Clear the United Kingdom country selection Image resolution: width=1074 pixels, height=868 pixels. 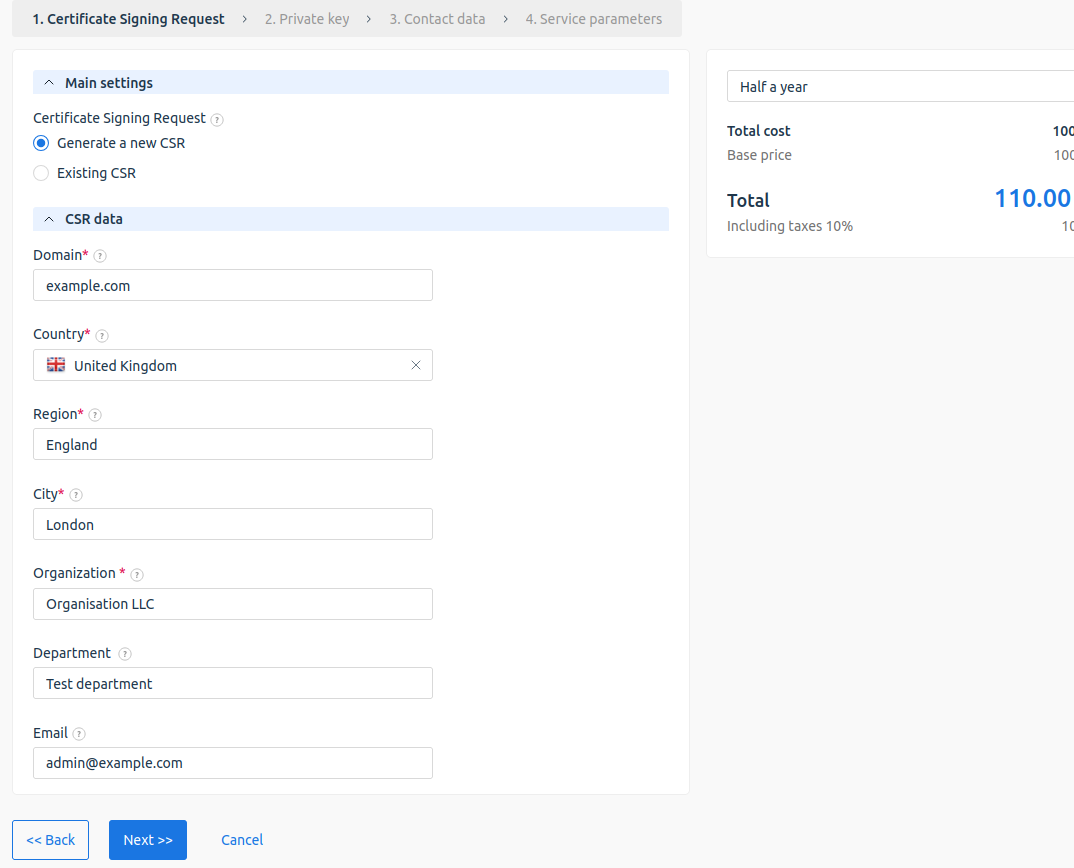(416, 365)
